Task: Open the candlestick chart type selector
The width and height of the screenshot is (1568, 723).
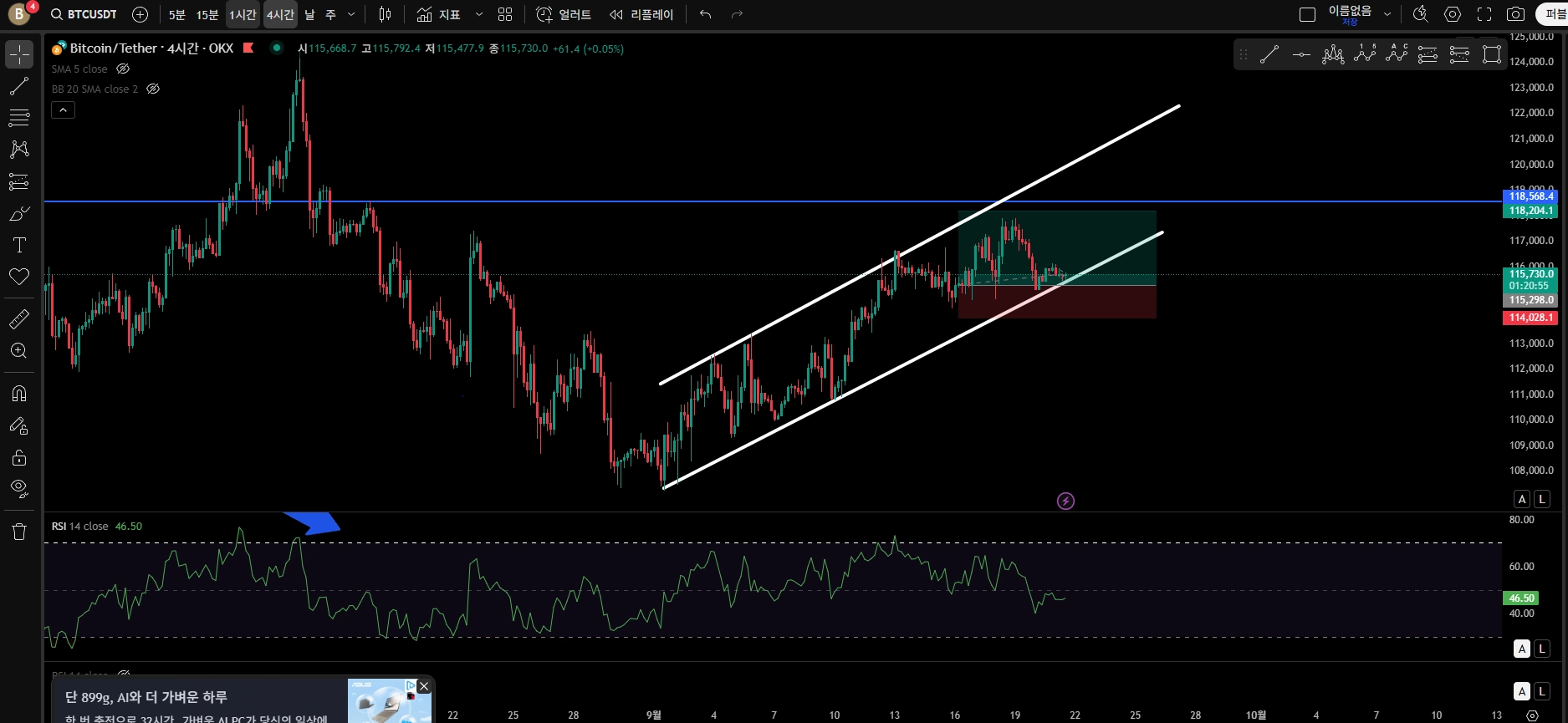Action: (385, 14)
